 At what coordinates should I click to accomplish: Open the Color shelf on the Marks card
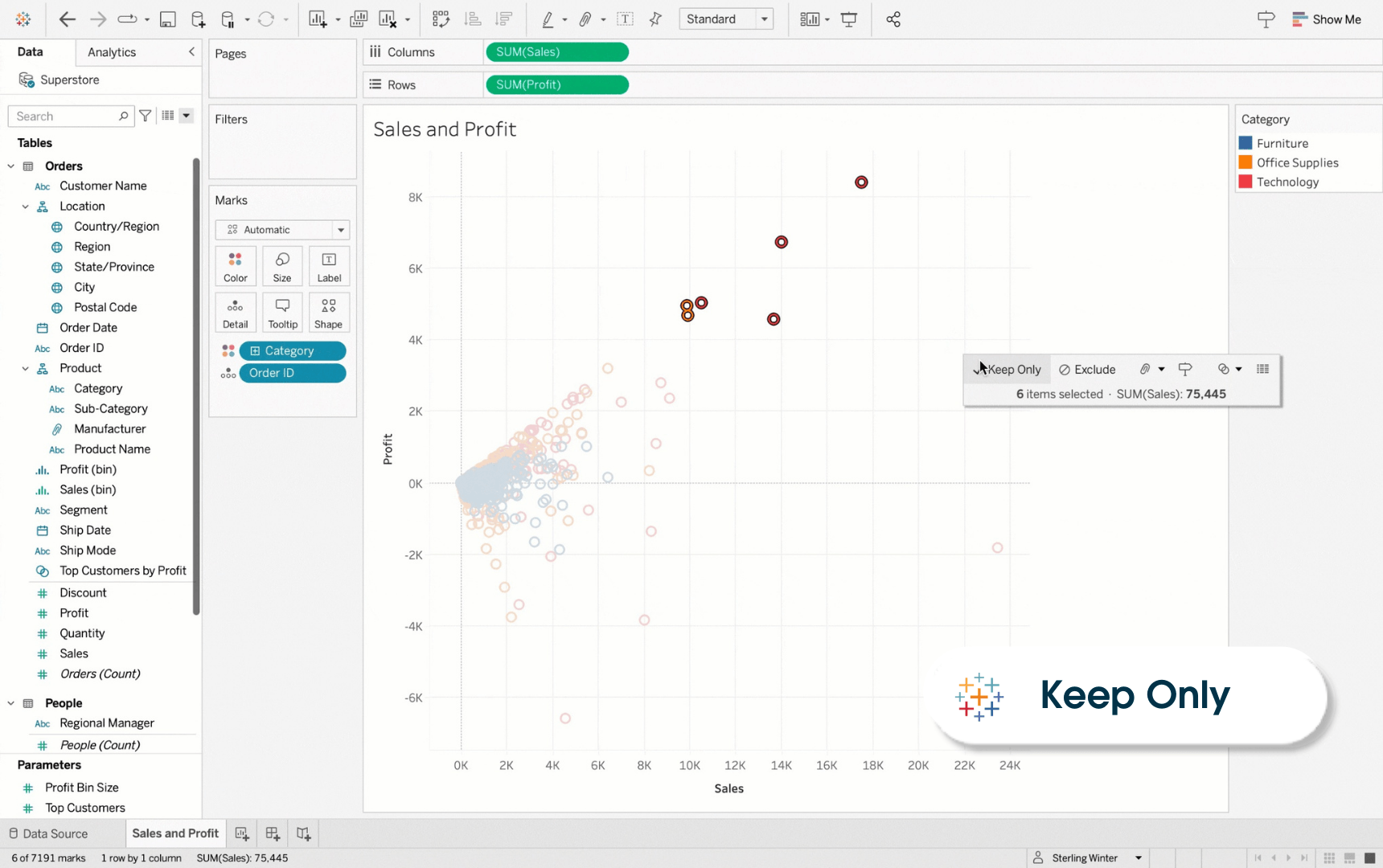235,266
